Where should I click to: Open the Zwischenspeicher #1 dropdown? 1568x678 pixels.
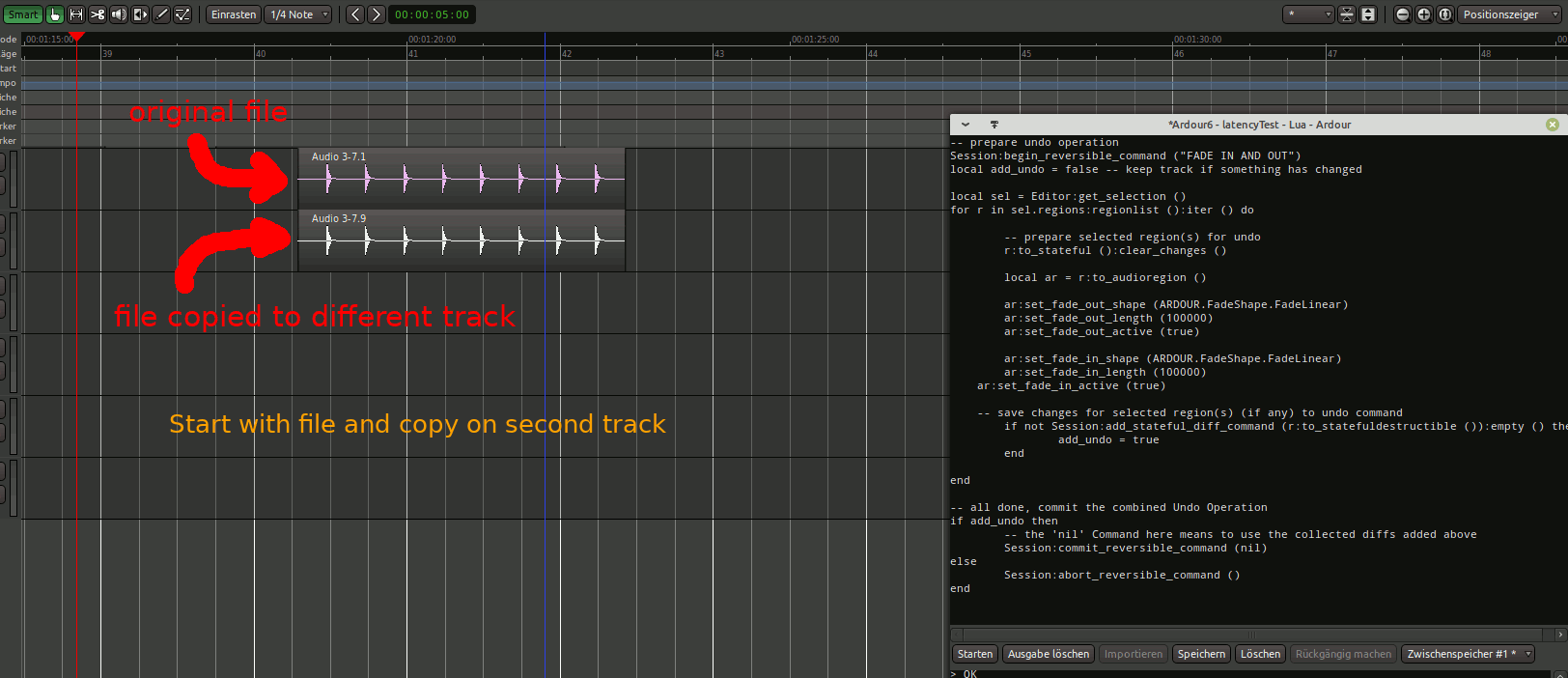1468,654
